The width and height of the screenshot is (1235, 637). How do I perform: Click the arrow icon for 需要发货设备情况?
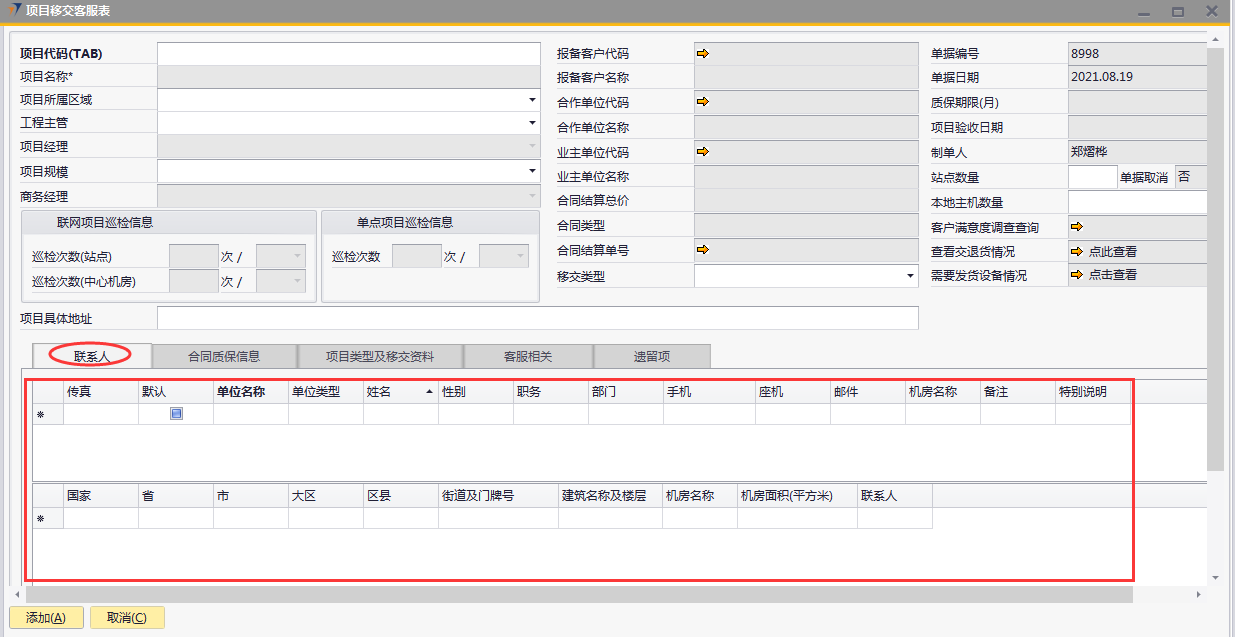(1077, 275)
